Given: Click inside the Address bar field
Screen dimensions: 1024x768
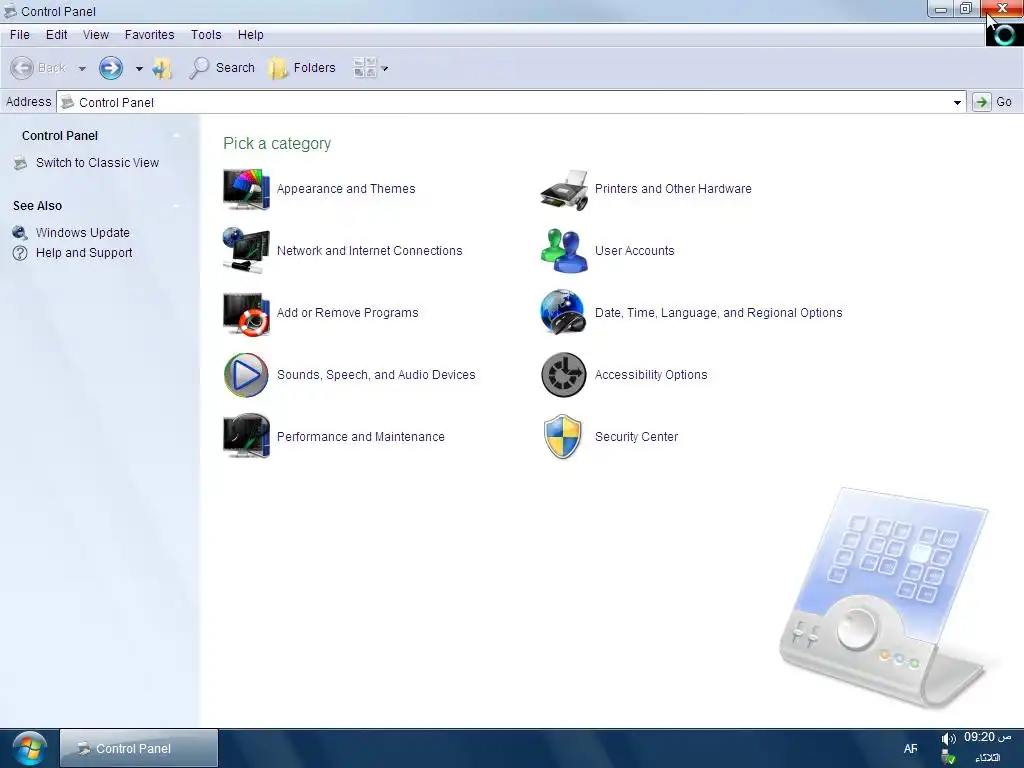Looking at the screenshot, I should [x=511, y=103].
